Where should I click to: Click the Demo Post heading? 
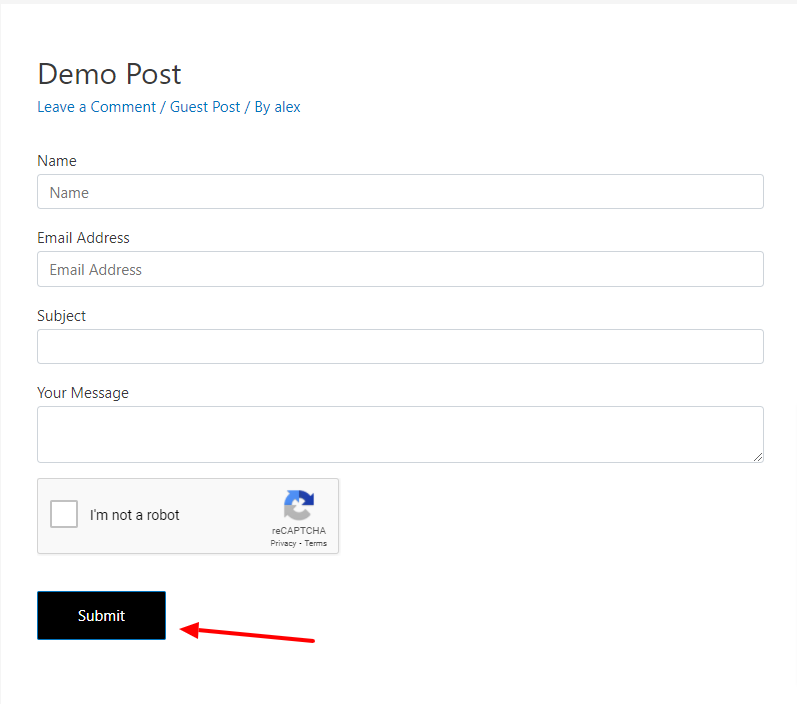tap(109, 74)
